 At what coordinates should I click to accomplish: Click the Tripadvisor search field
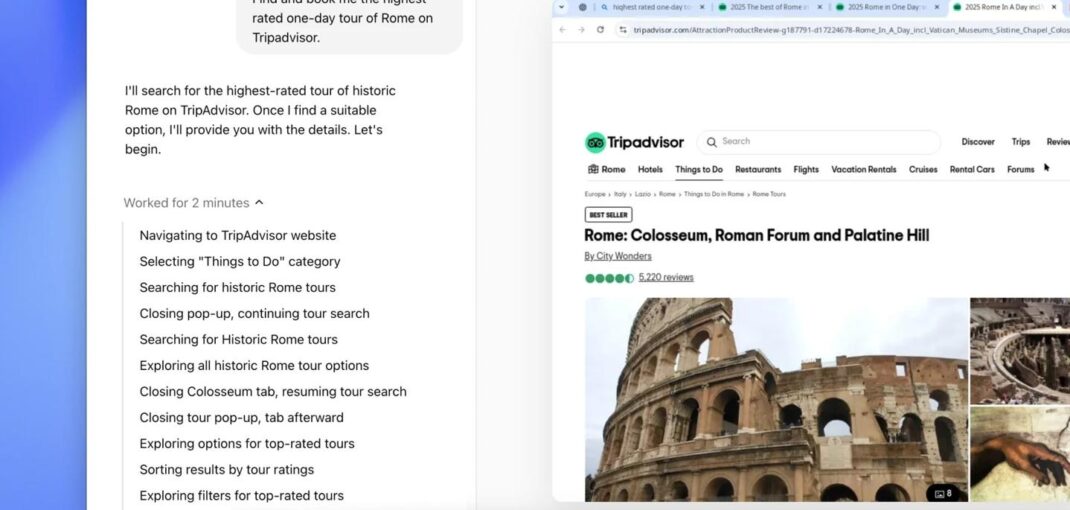click(x=818, y=142)
